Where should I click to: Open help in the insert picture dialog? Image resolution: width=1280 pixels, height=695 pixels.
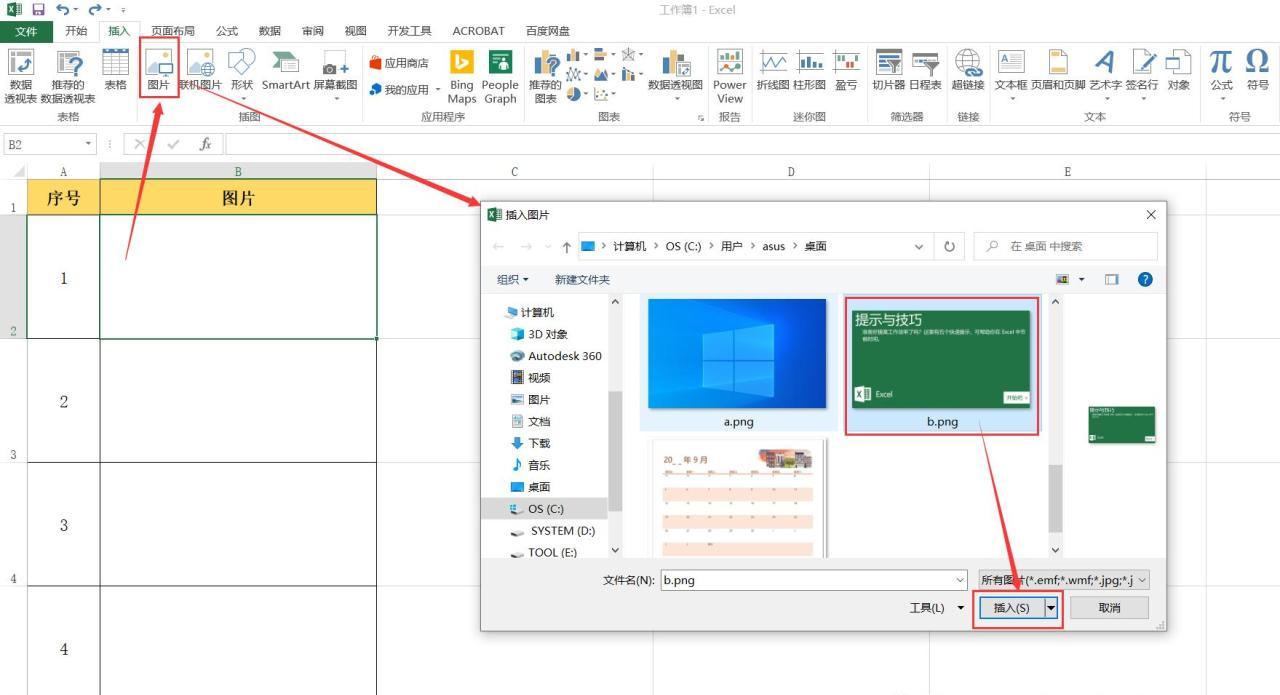pos(1146,279)
